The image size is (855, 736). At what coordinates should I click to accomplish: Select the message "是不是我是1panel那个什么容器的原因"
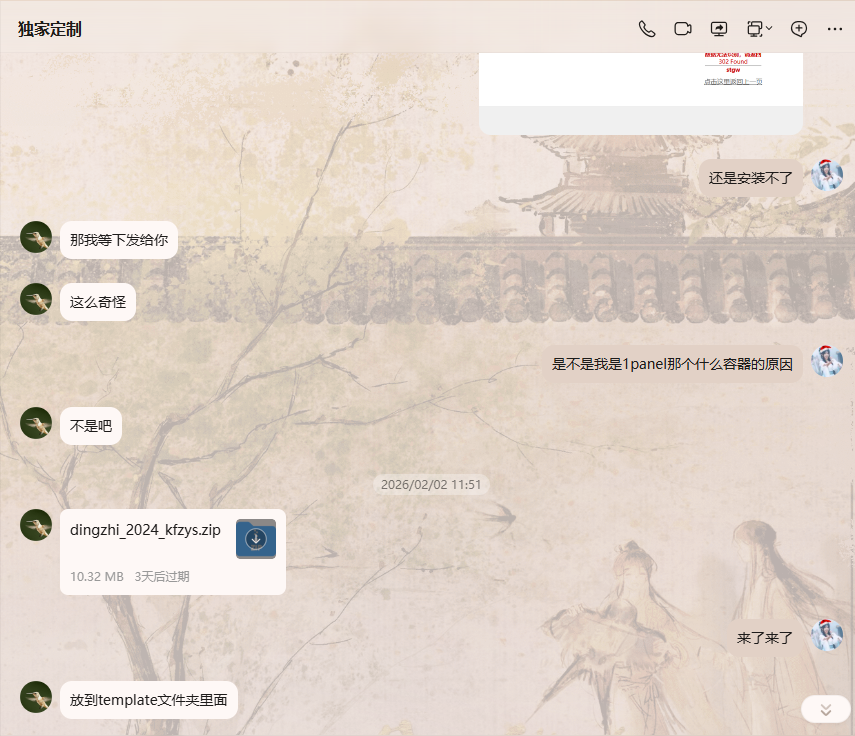(671, 363)
